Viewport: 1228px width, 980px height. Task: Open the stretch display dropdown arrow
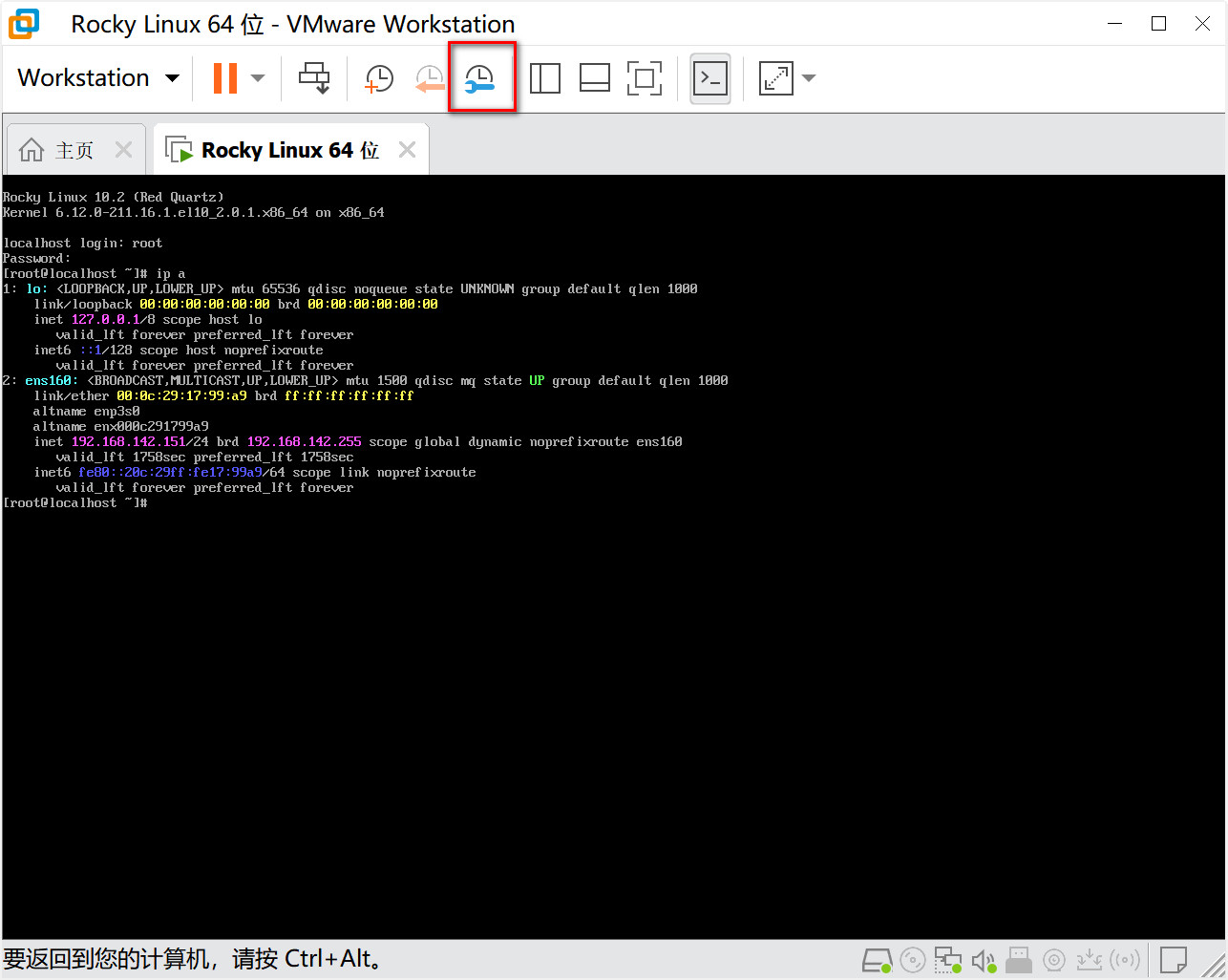click(x=809, y=78)
